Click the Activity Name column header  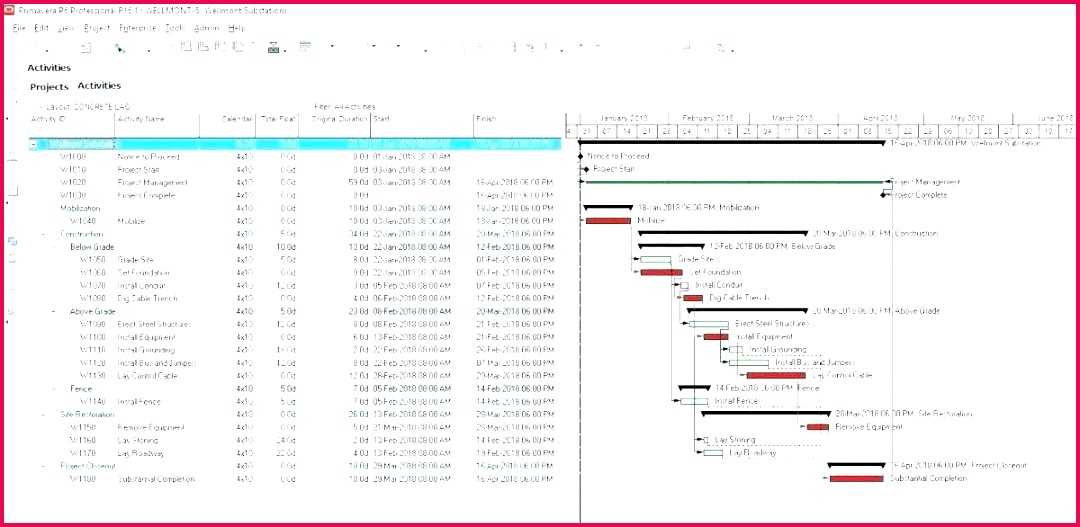(x=141, y=119)
